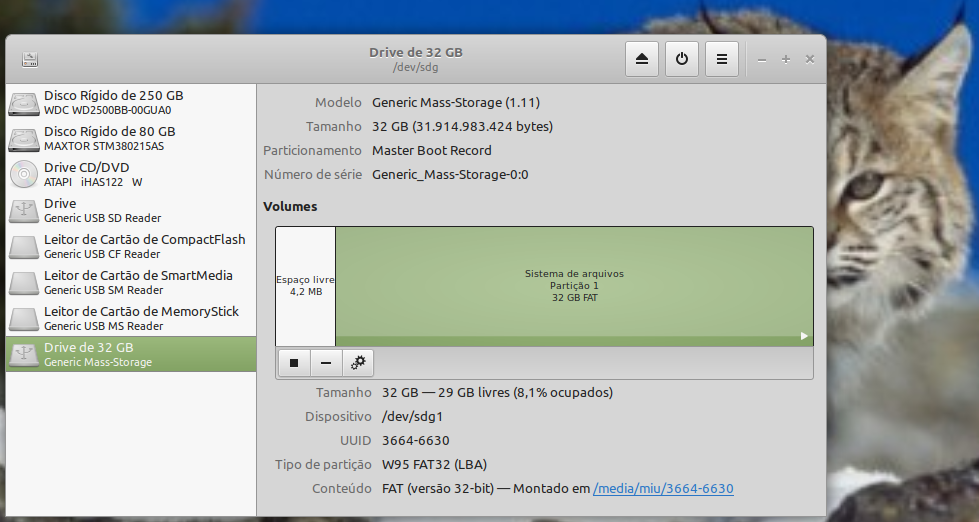This screenshot has width=979, height=522.
Task: Click the UUID value 3664-6630
Action: coord(416,440)
